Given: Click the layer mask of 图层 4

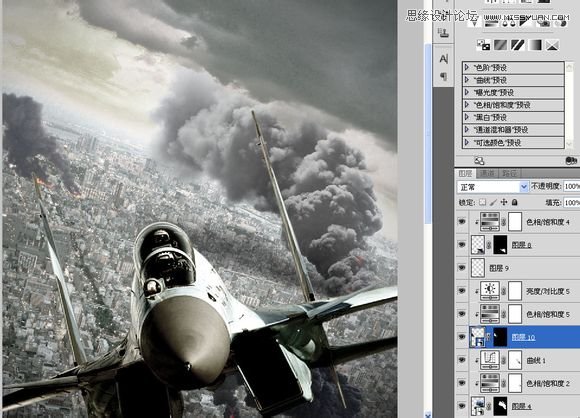Looking at the screenshot, I should point(500,406).
